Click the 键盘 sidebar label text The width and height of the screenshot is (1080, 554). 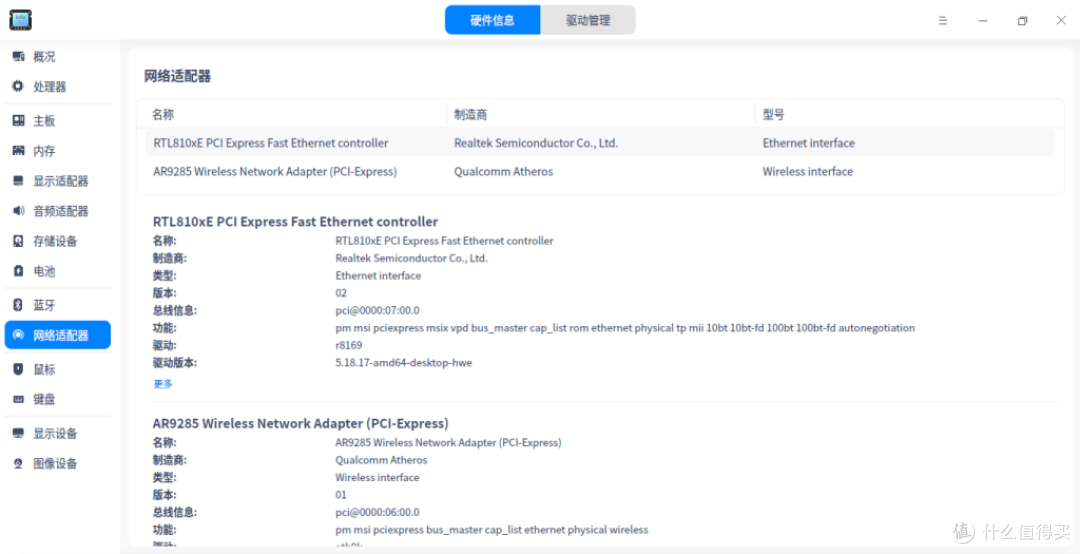click(x=44, y=399)
